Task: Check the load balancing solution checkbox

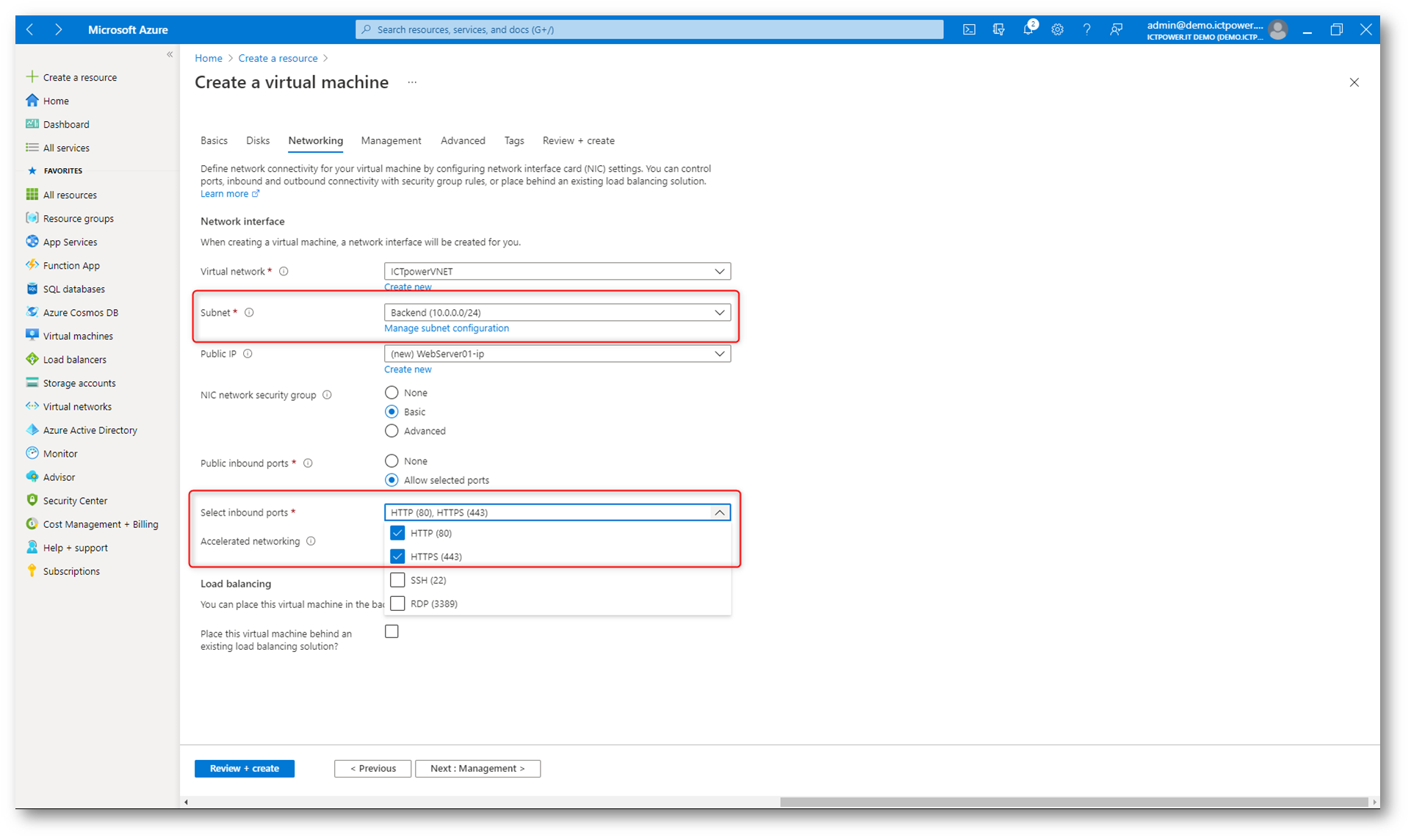Action: pos(391,631)
